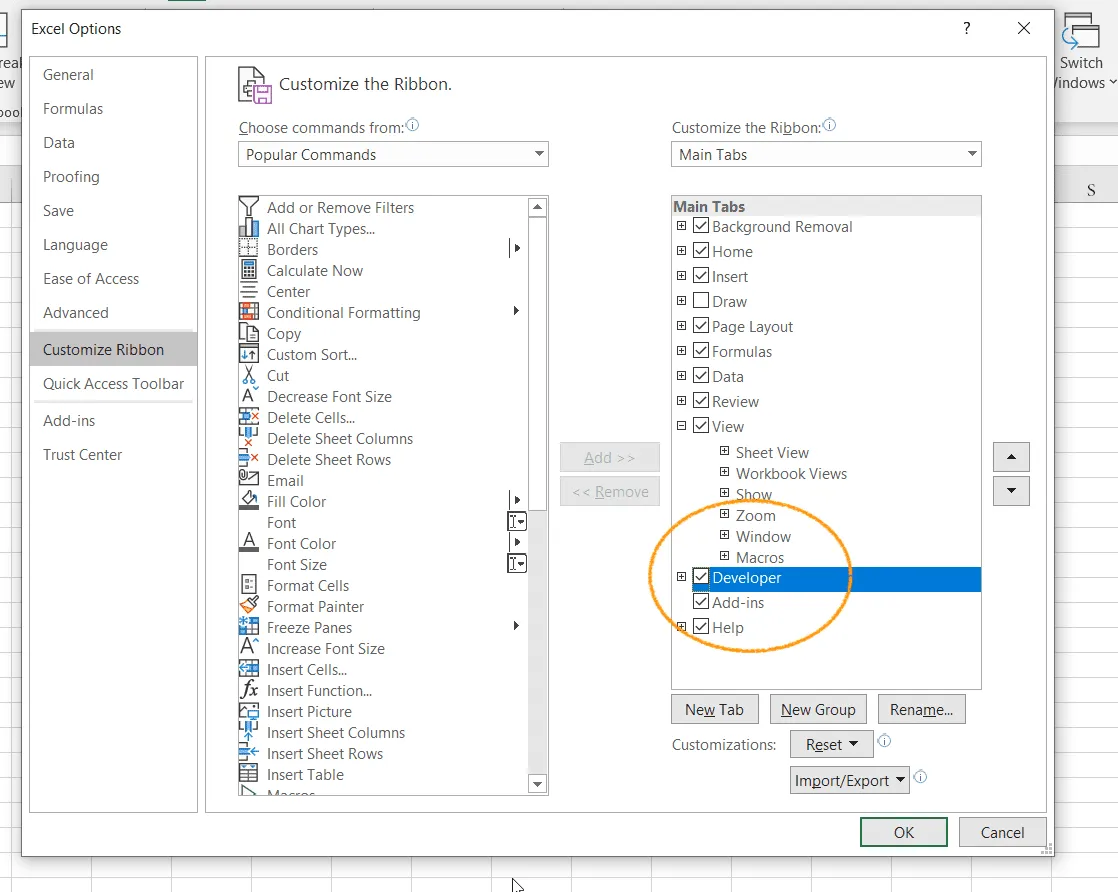
Task: Select the Insert Picture command
Action: pos(310,711)
